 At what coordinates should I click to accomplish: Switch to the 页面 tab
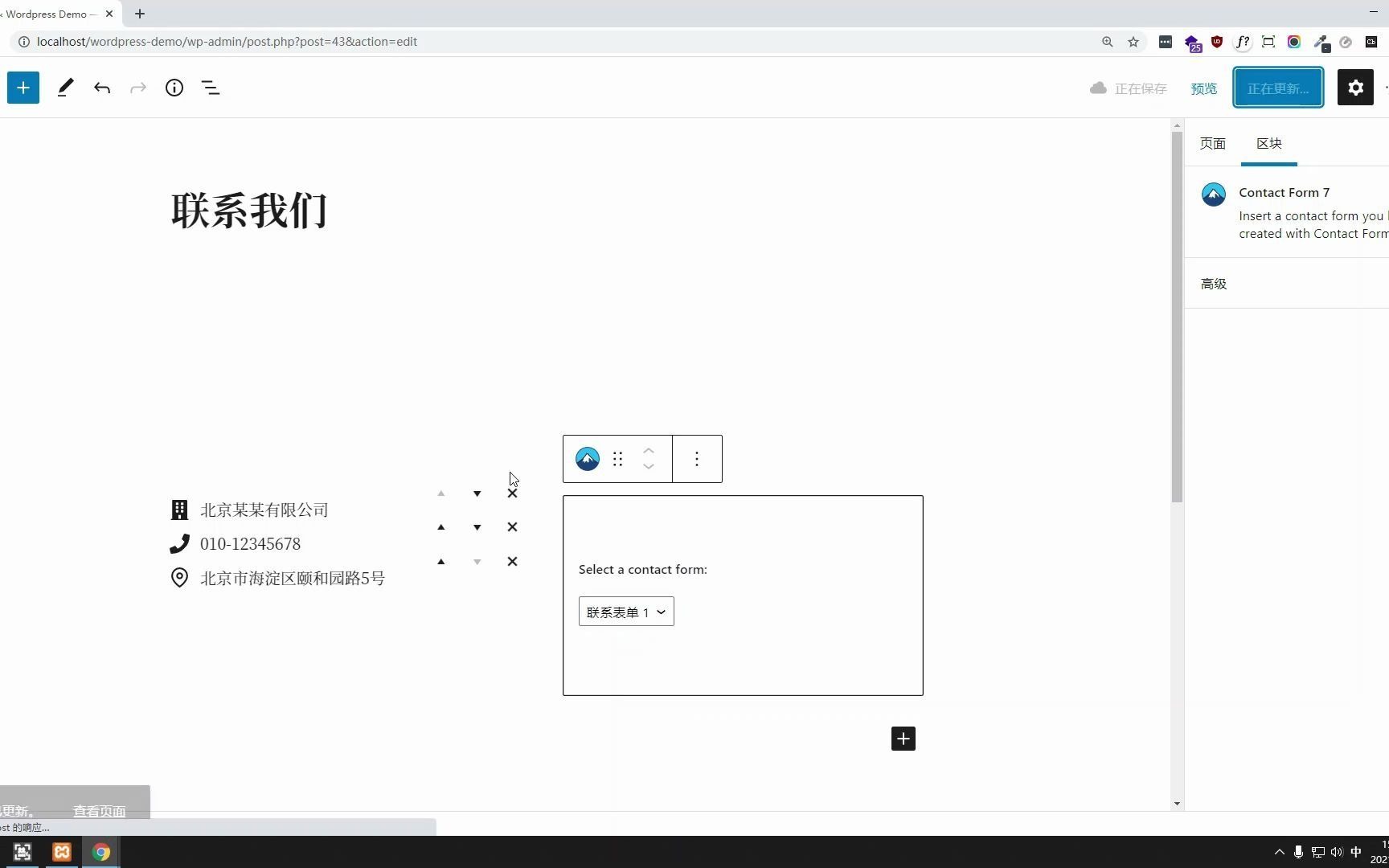1212,143
